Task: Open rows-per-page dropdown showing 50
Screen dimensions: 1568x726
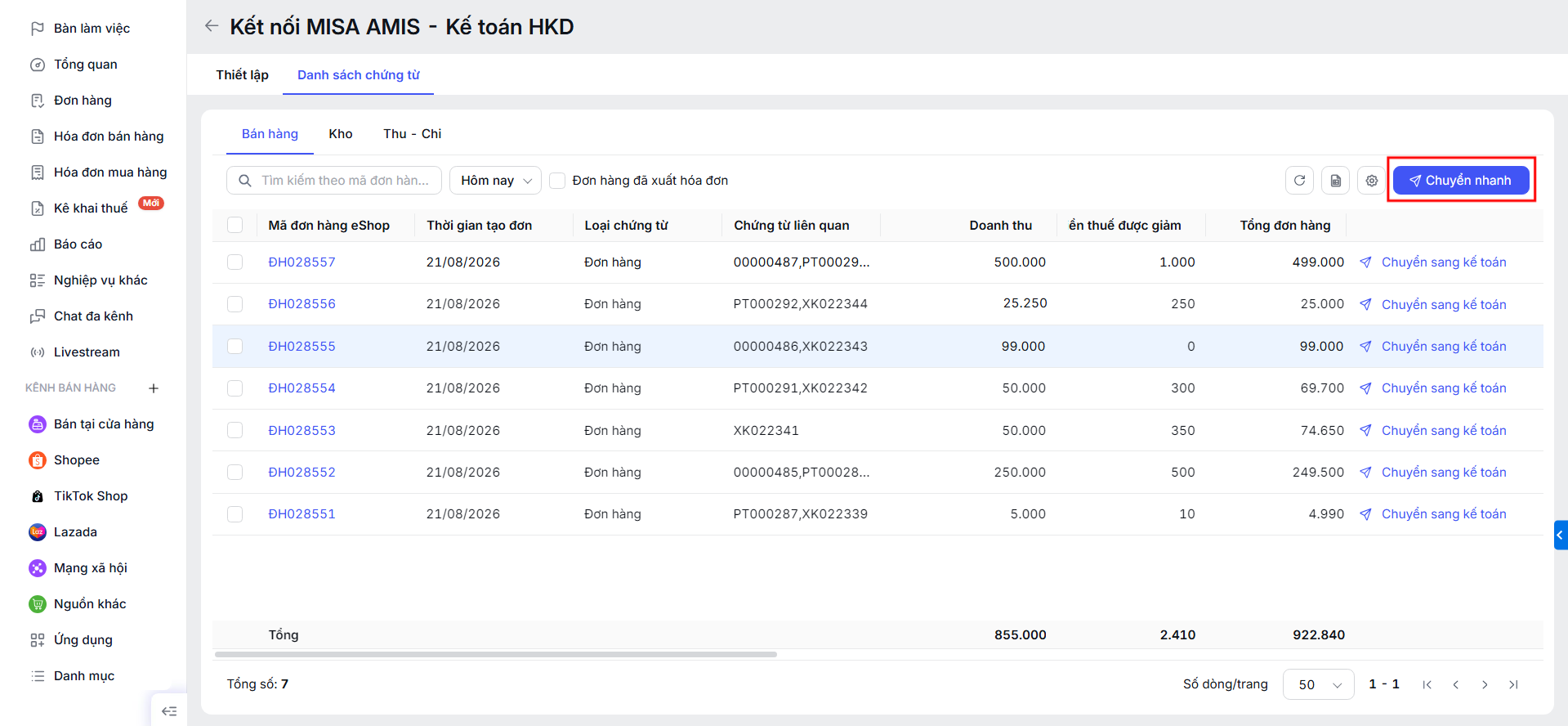Action: coord(1318,685)
